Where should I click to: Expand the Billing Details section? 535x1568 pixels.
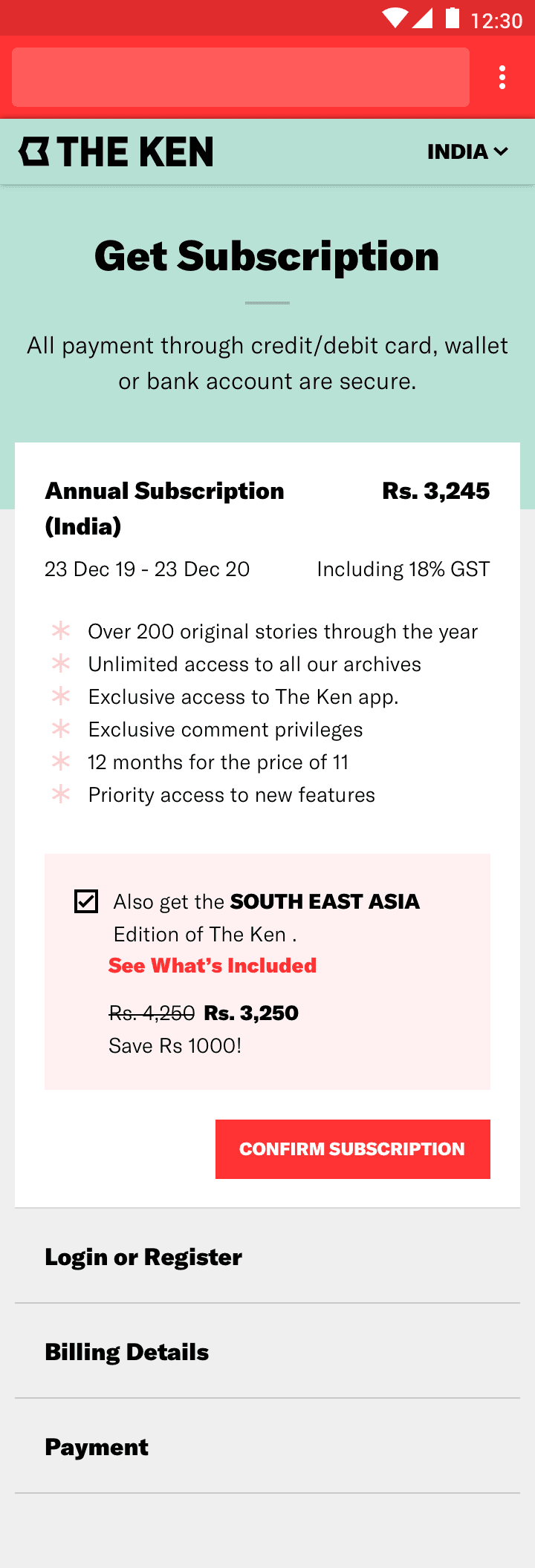pyautogui.click(x=127, y=1351)
